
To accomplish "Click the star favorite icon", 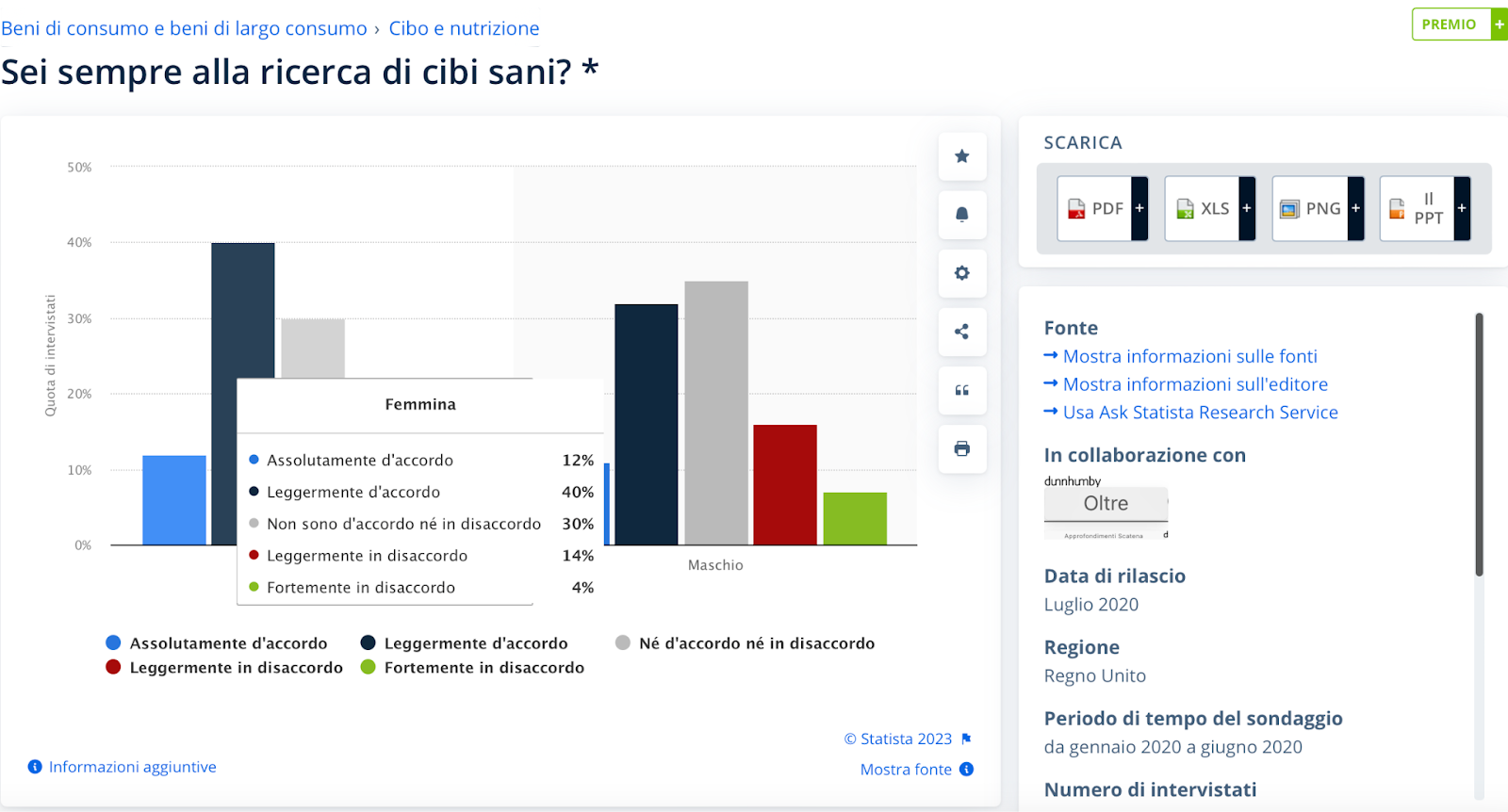I will (961, 156).
